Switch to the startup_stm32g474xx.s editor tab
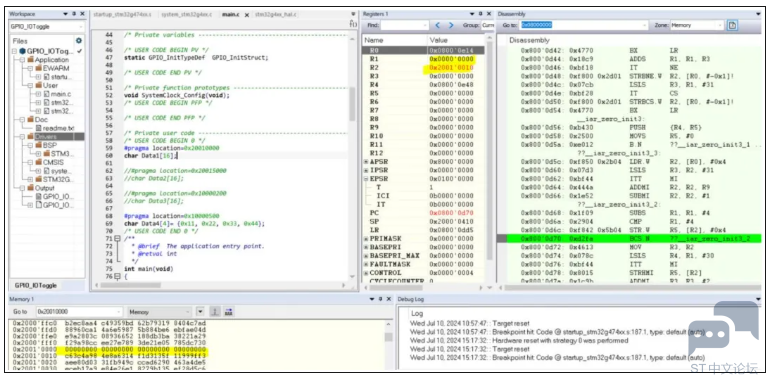The image size is (767, 384). pos(122,14)
